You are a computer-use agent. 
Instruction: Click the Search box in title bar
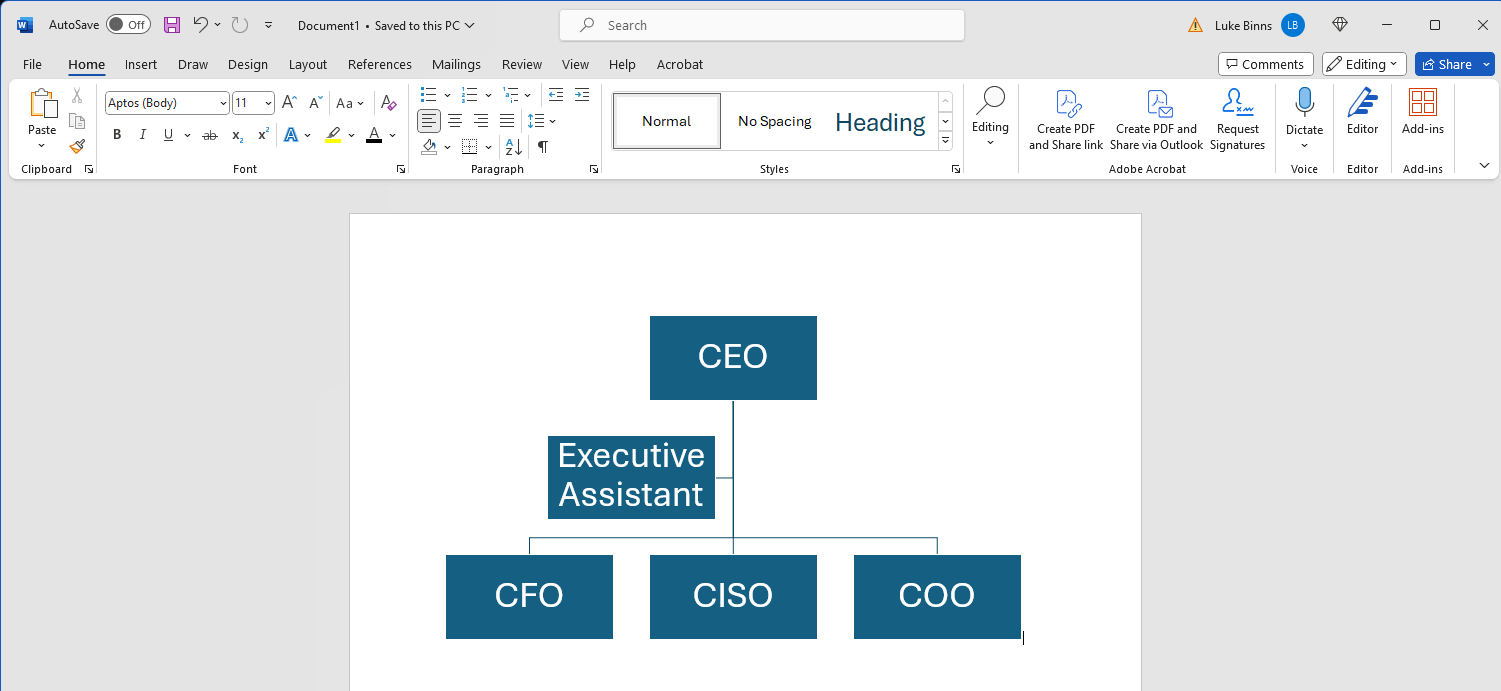coord(762,25)
